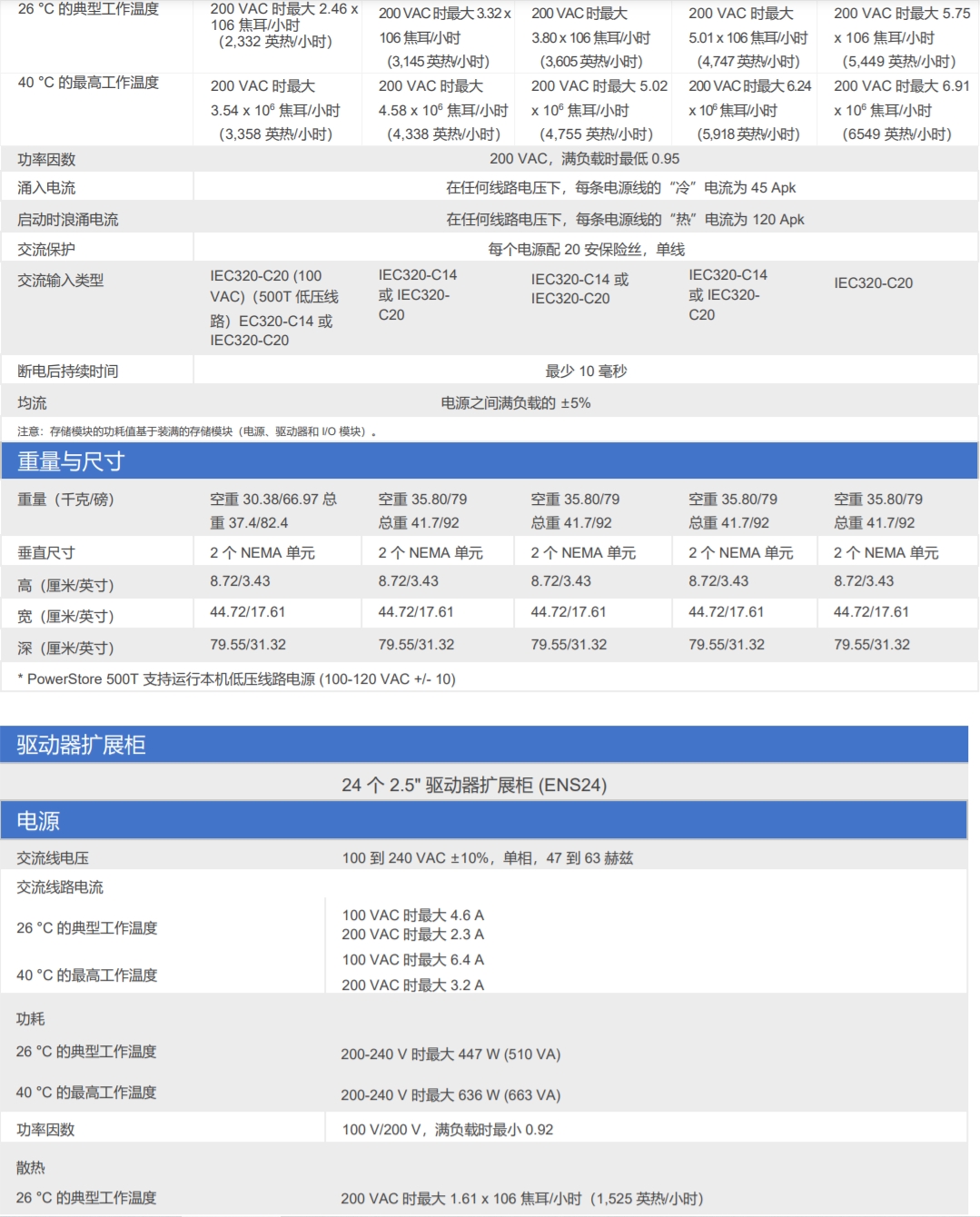Click the 24 个 2.5" 驱动器扩展柜 (ENS24) heading
This screenshot has height=1217, width=980.
pyautogui.click(x=473, y=785)
